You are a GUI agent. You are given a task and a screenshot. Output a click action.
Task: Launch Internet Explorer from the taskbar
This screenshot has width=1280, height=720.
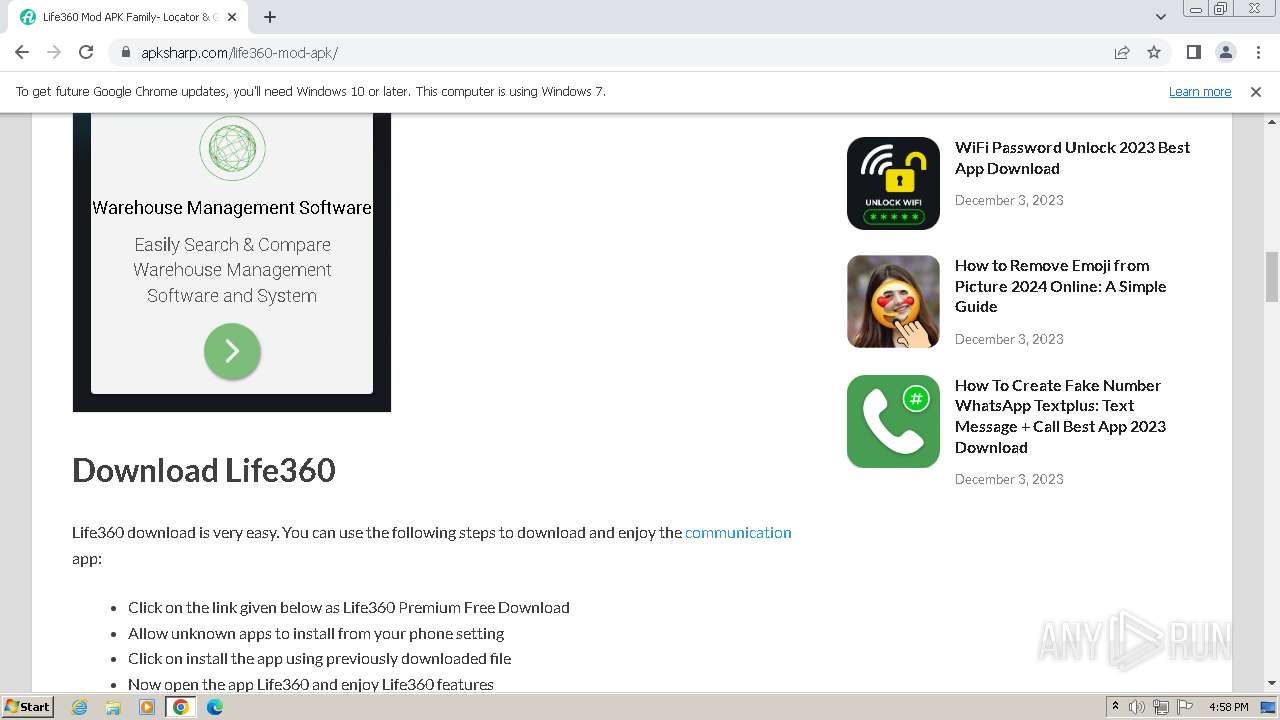80,707
